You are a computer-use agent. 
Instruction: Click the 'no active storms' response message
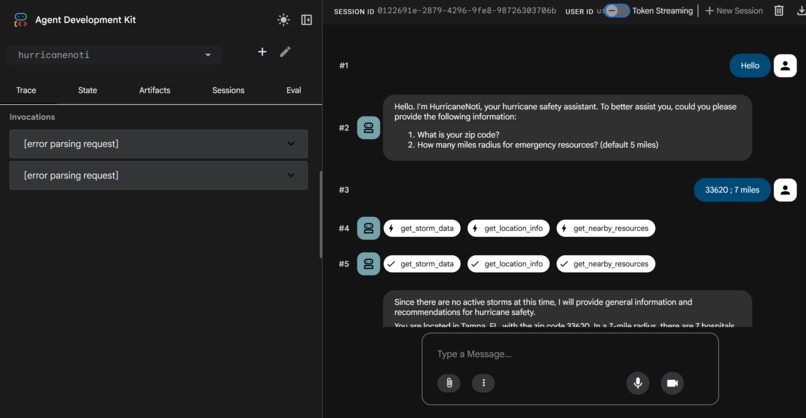click(567, 308)
